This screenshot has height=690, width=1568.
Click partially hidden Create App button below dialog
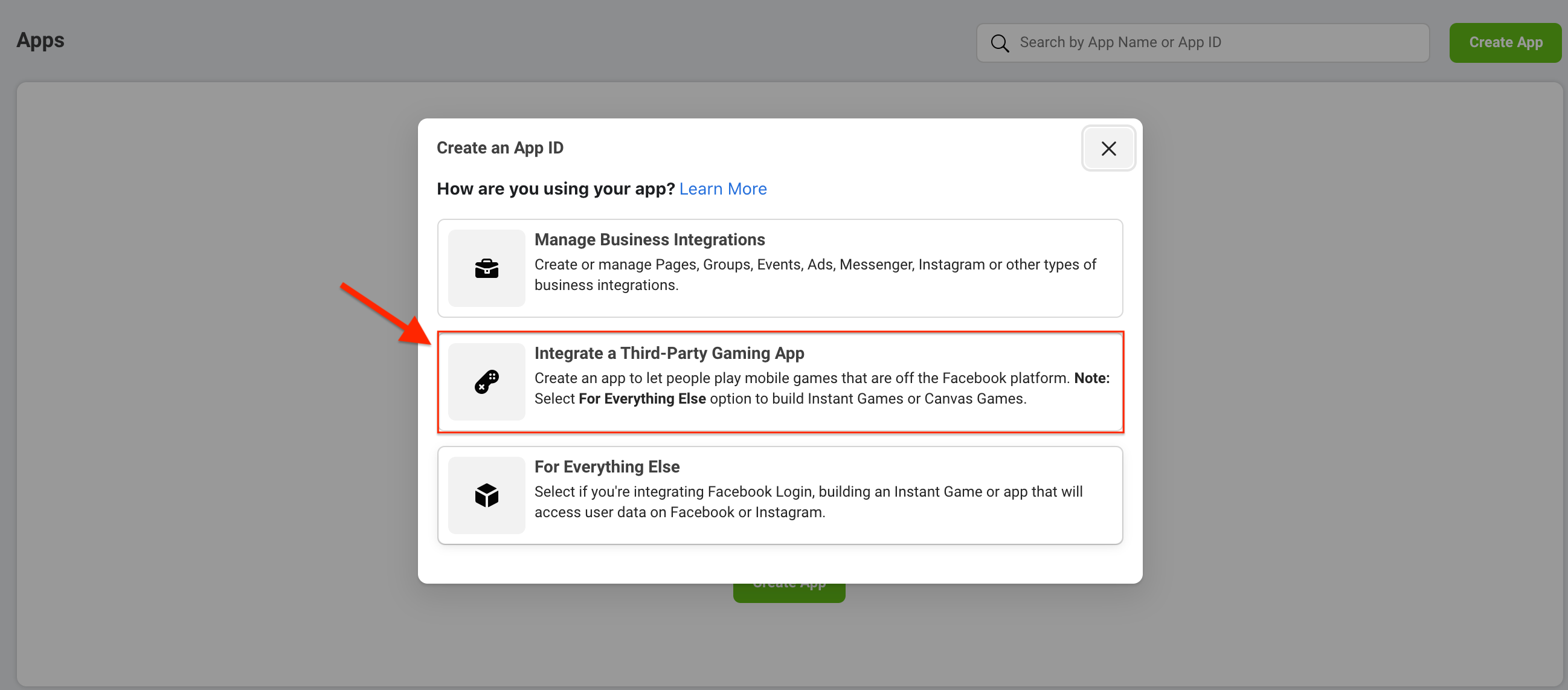click(x=788, y=593)
